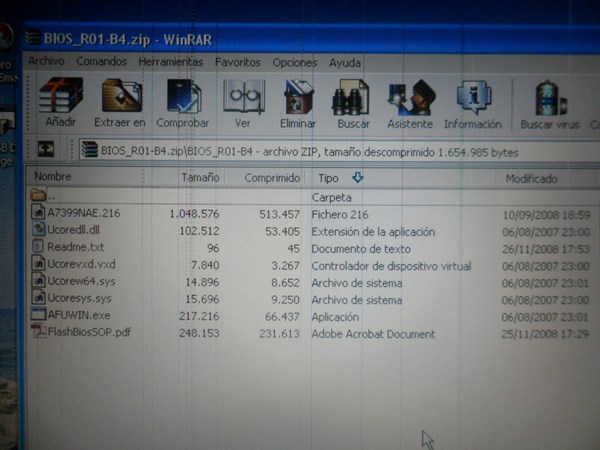
Task: Select the parent folder '..' icon
Action: click(x=38, y=195)
